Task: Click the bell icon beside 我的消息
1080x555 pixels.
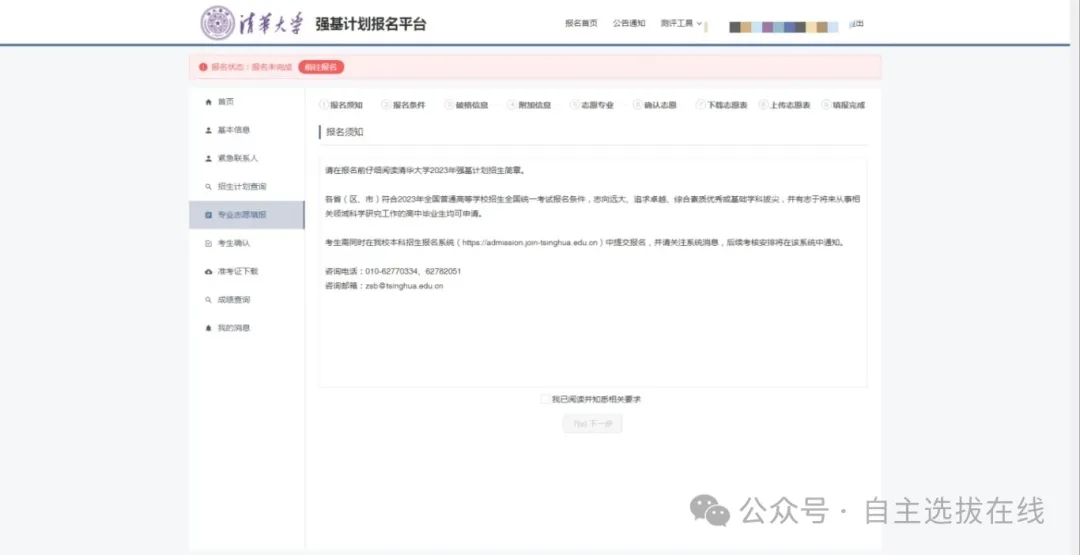Action: (x=208, y=328)
